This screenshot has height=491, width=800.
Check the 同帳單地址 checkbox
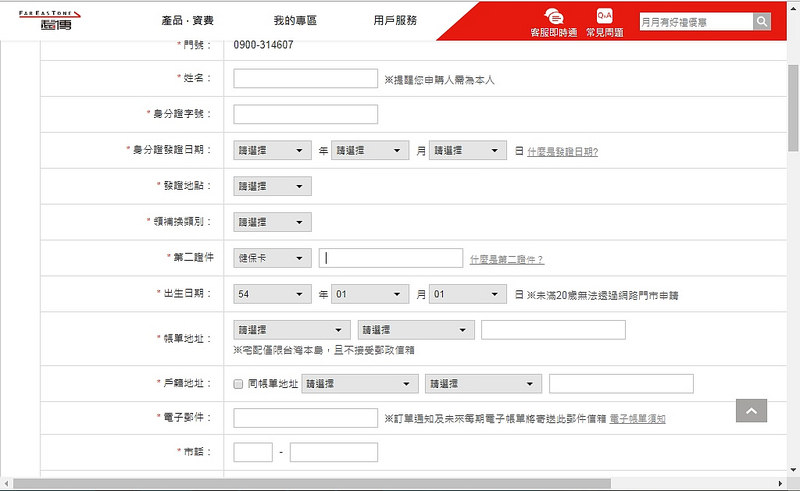pyautogui.click(x=238, y=383)
